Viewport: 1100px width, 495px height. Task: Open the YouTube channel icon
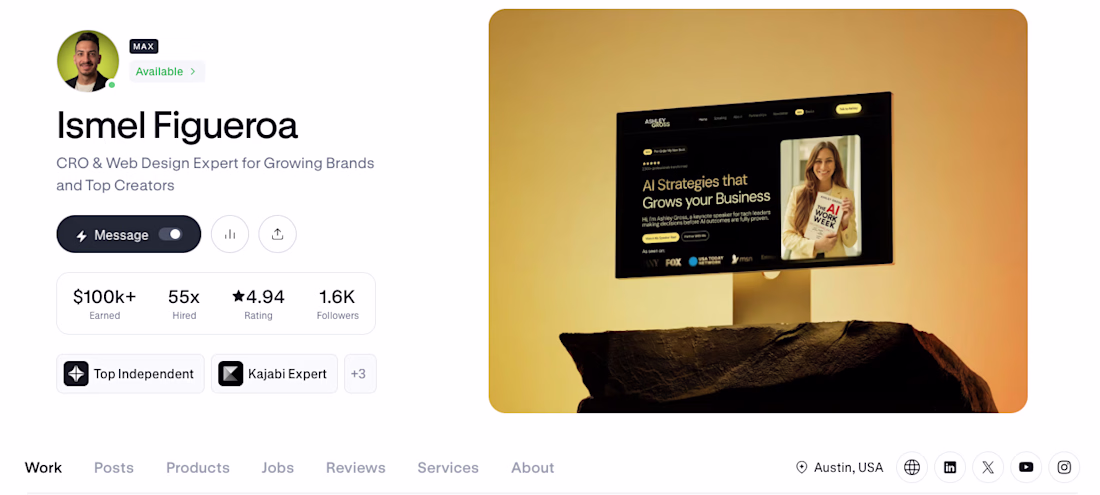click(x=1026, y=467)
